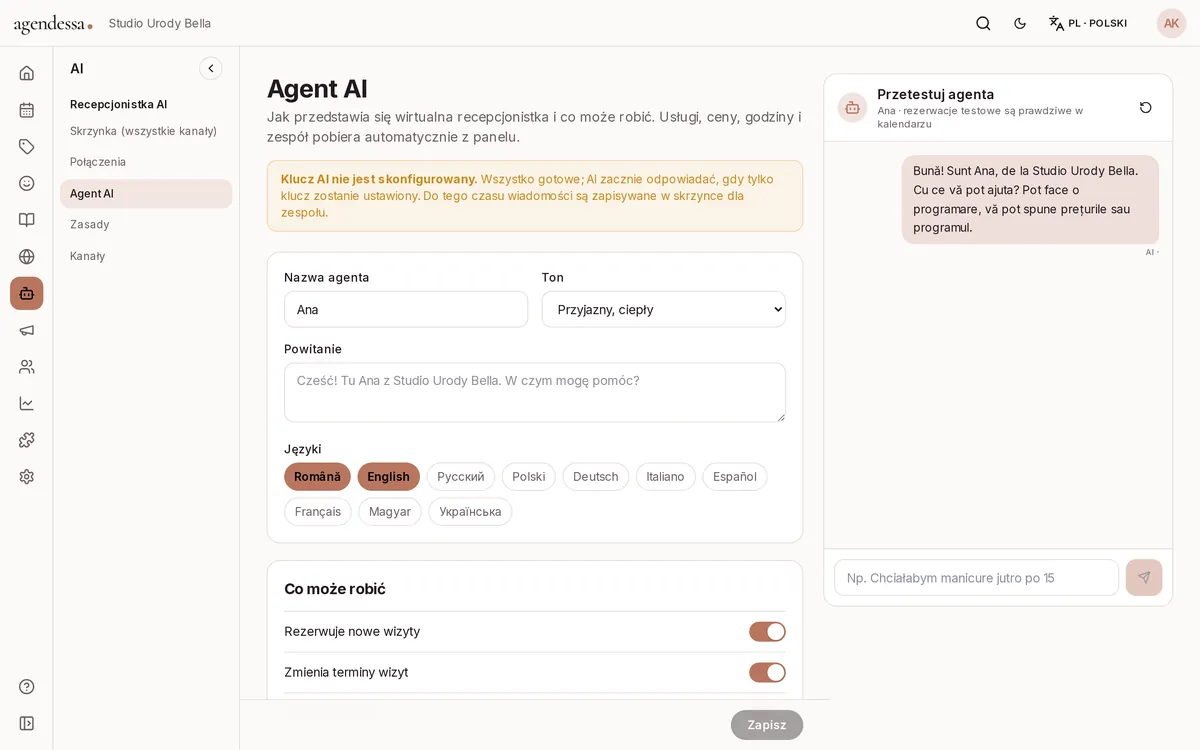Deselect the Română language chip
The image size is (1200, 750).
(317, 477)
